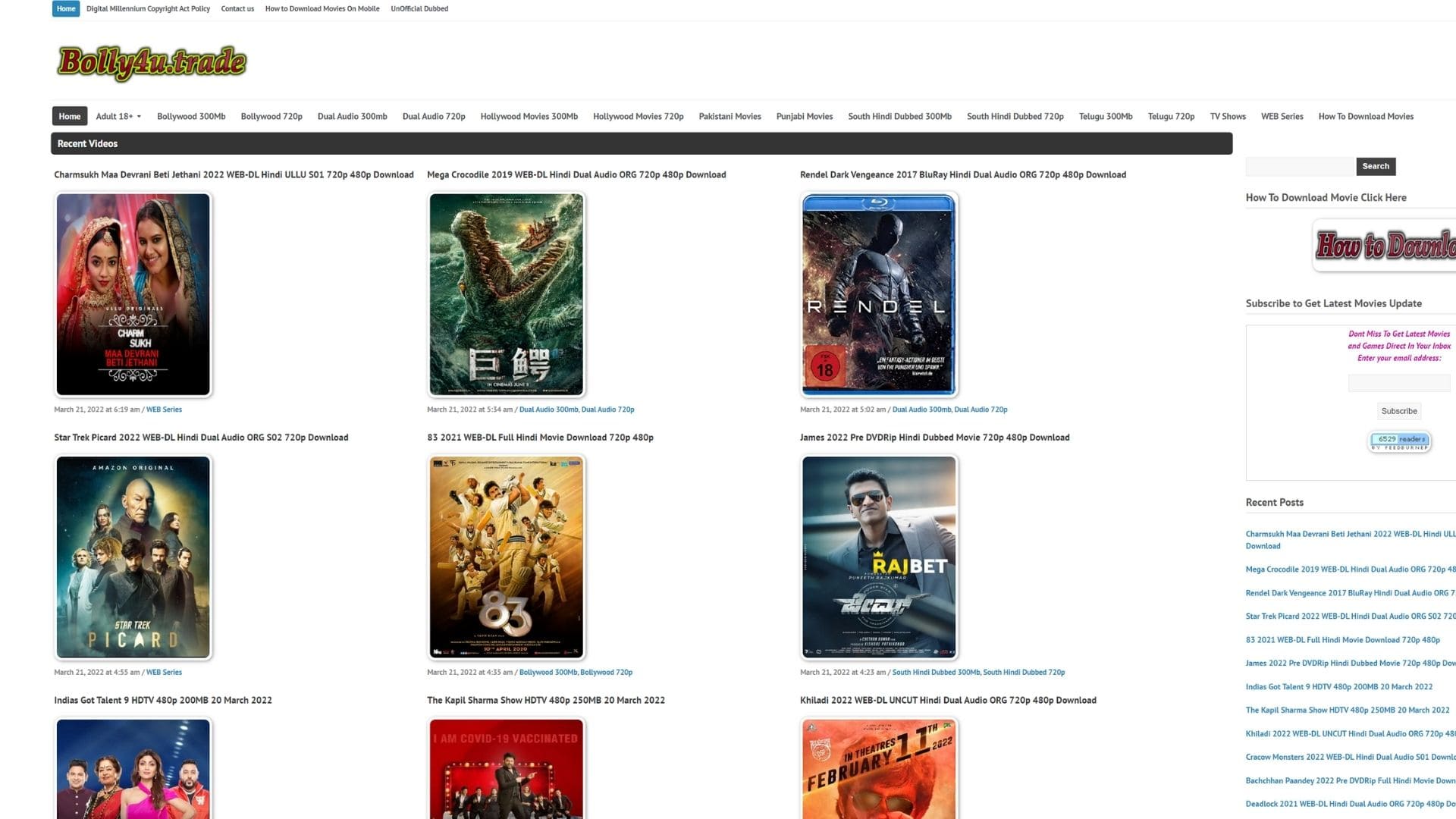1456x819 pixels.
Task: Go to South Hindi Dubbed 300Mb in navigation
Action: click(899, 116)
